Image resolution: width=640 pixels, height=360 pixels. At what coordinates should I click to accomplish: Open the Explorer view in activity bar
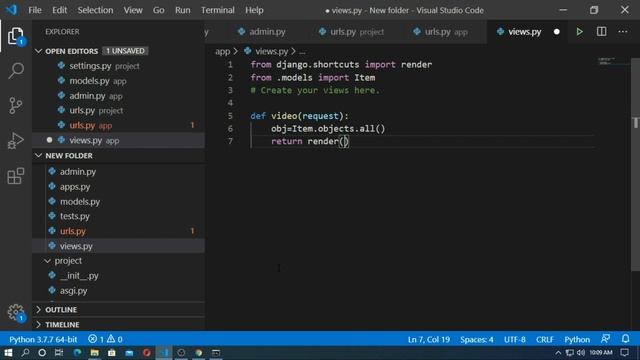(16, 36)
